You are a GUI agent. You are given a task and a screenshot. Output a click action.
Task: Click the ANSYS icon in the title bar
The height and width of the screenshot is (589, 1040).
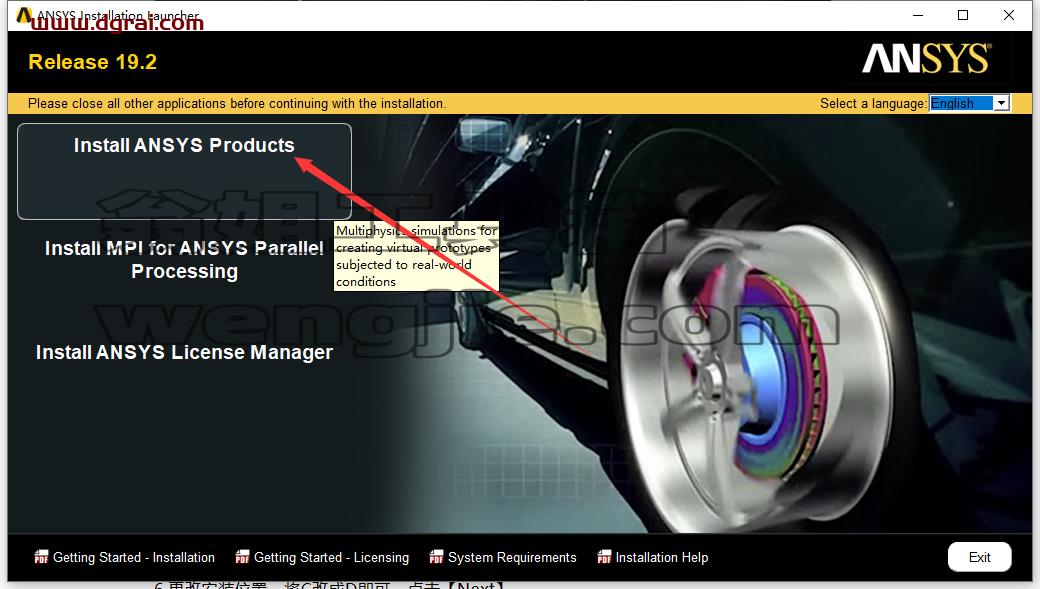24,15
